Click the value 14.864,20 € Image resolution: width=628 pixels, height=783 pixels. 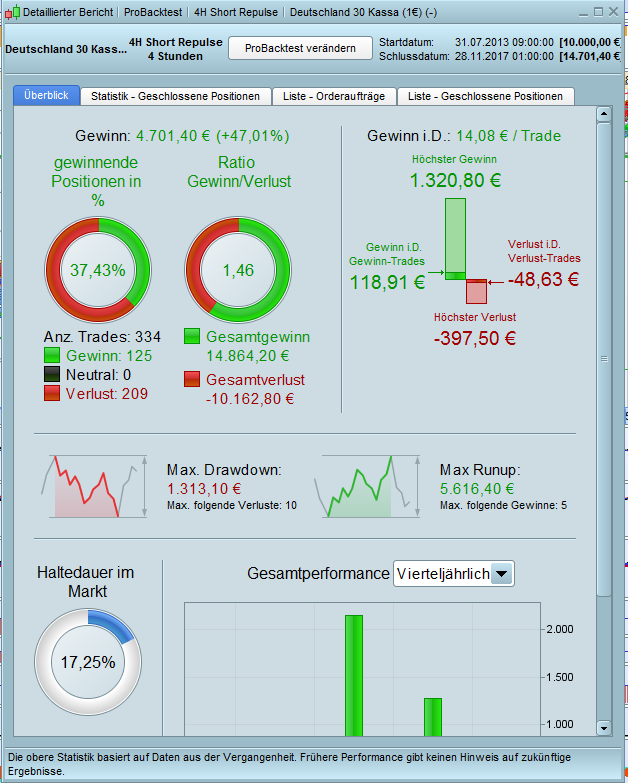248,356
